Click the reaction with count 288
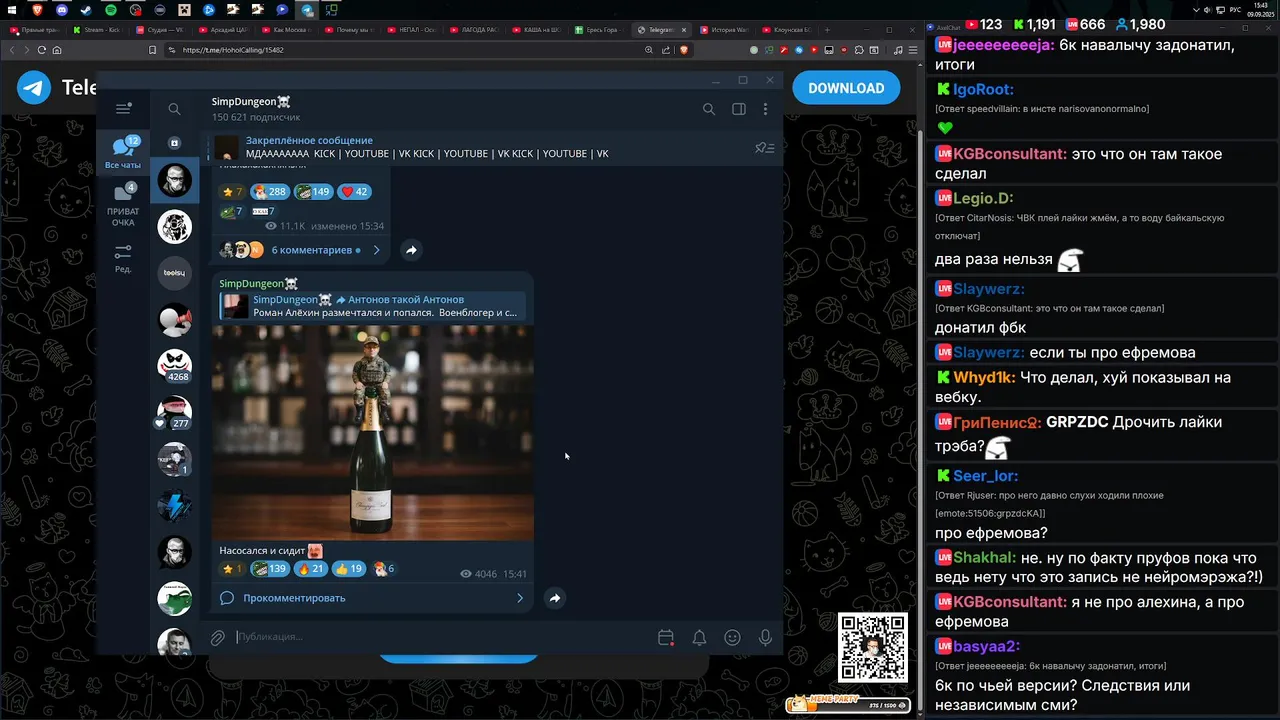1280x720 pixels. (x=270, y=191)
